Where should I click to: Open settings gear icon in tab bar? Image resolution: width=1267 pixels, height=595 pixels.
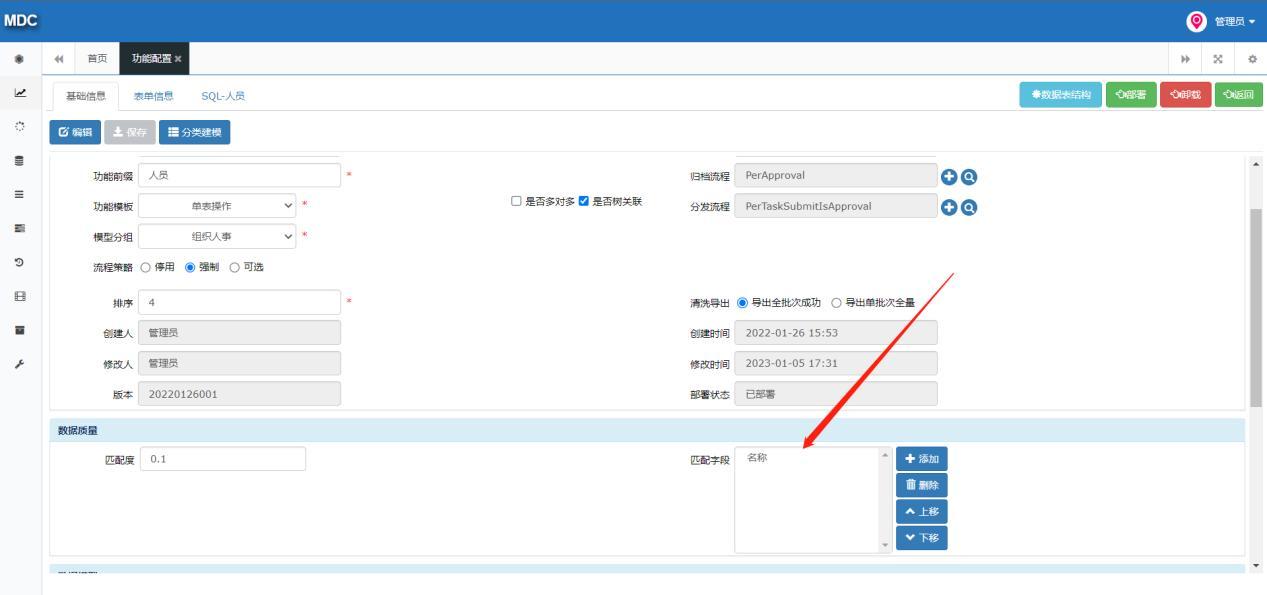[x=1251, y=59]
